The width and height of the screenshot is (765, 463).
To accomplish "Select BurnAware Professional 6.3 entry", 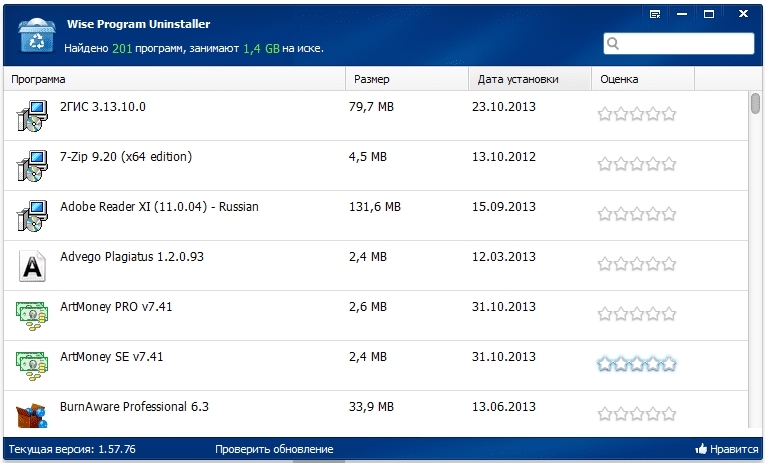I will [x=134, y=407].
